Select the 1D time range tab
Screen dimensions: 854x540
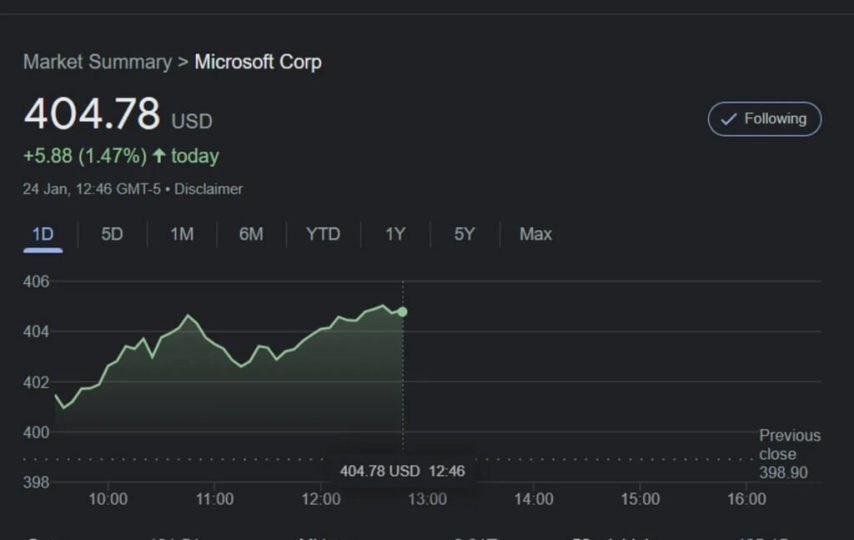click(42, 234)
